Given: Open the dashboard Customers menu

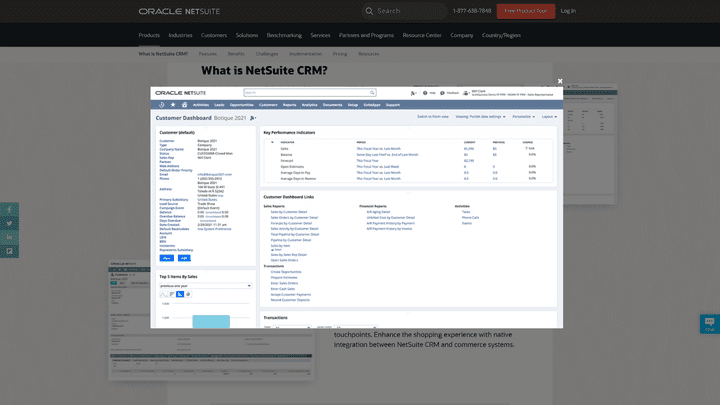Looking at the screenshot, I should pos(268,105).
